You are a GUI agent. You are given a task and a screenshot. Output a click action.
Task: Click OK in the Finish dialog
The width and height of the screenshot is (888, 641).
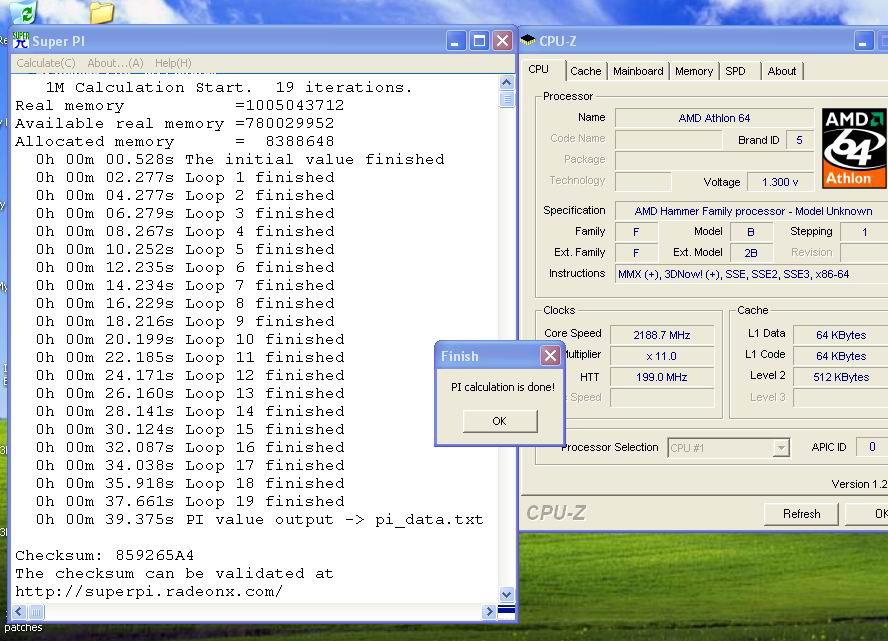(500, 421)
